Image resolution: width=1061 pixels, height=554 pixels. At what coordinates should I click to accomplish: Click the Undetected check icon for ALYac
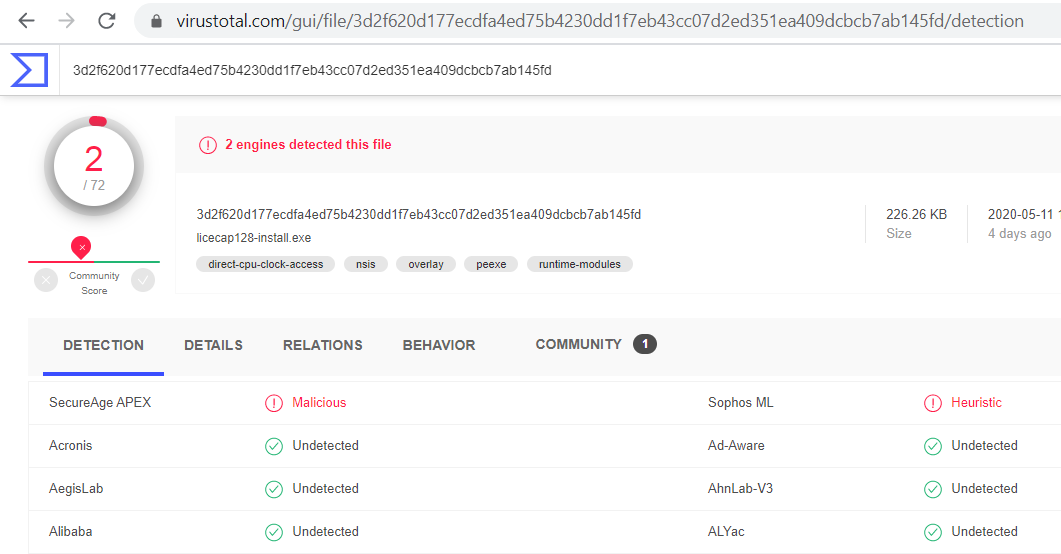932,532
